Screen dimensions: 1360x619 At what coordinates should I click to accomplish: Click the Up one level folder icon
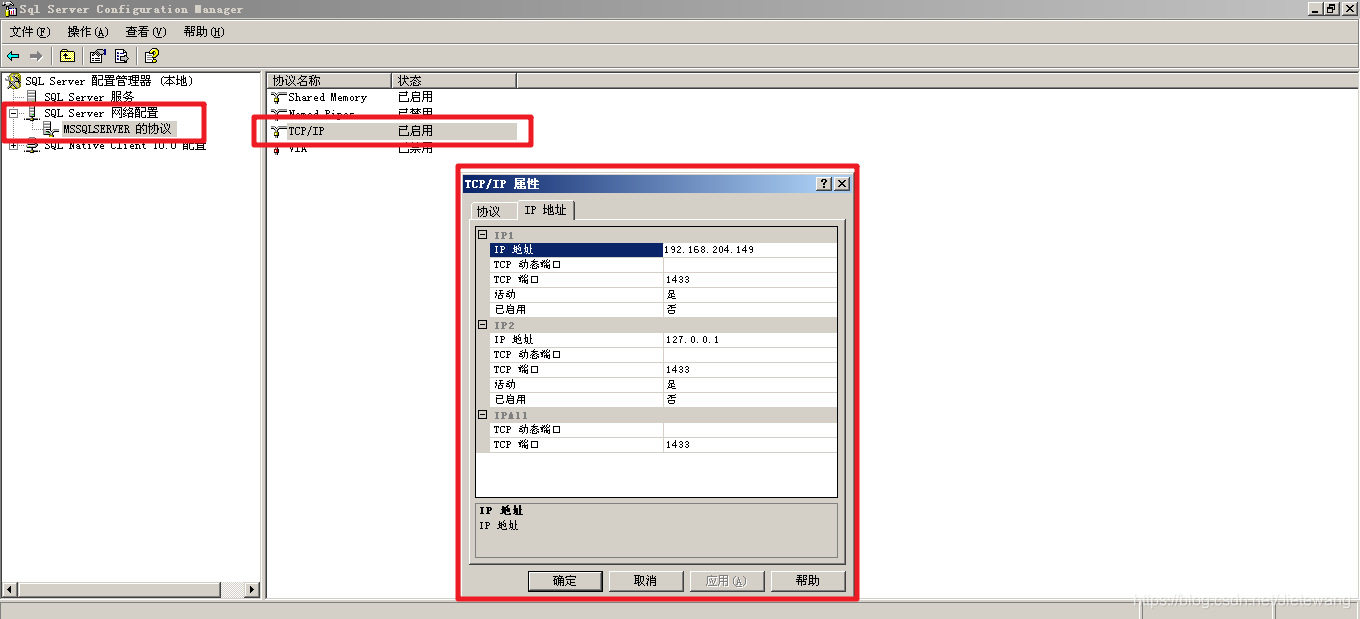67,56
